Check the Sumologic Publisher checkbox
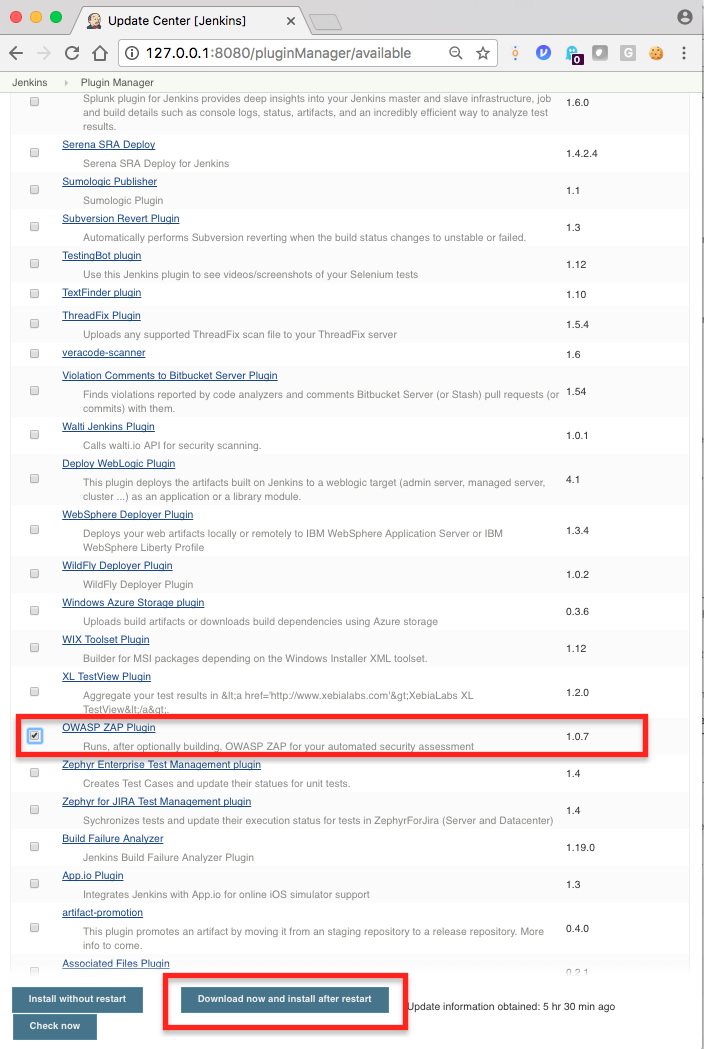The height and width of the screenshot is (1049, 704). 34,189
